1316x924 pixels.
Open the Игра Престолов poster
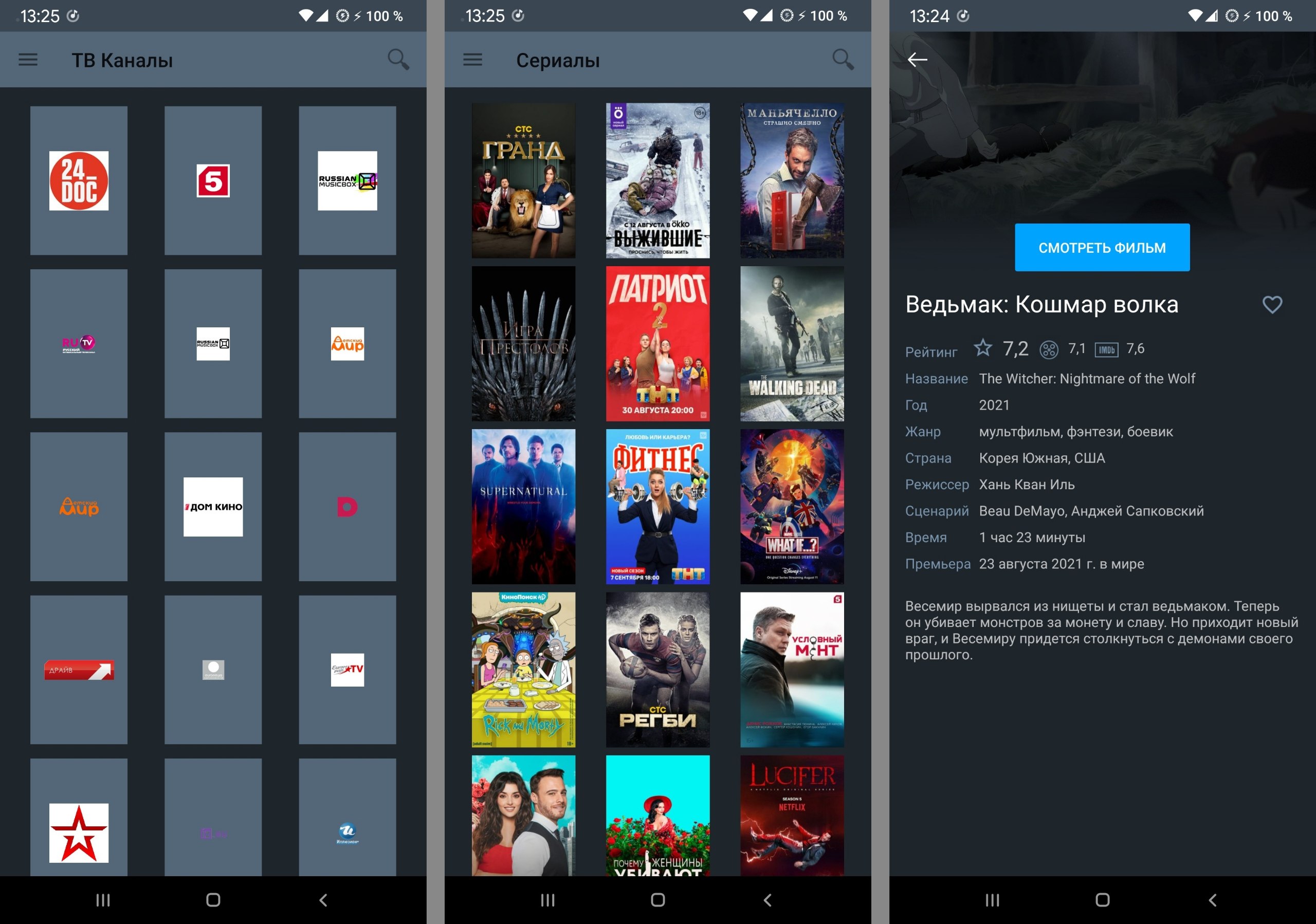[523, 344]
